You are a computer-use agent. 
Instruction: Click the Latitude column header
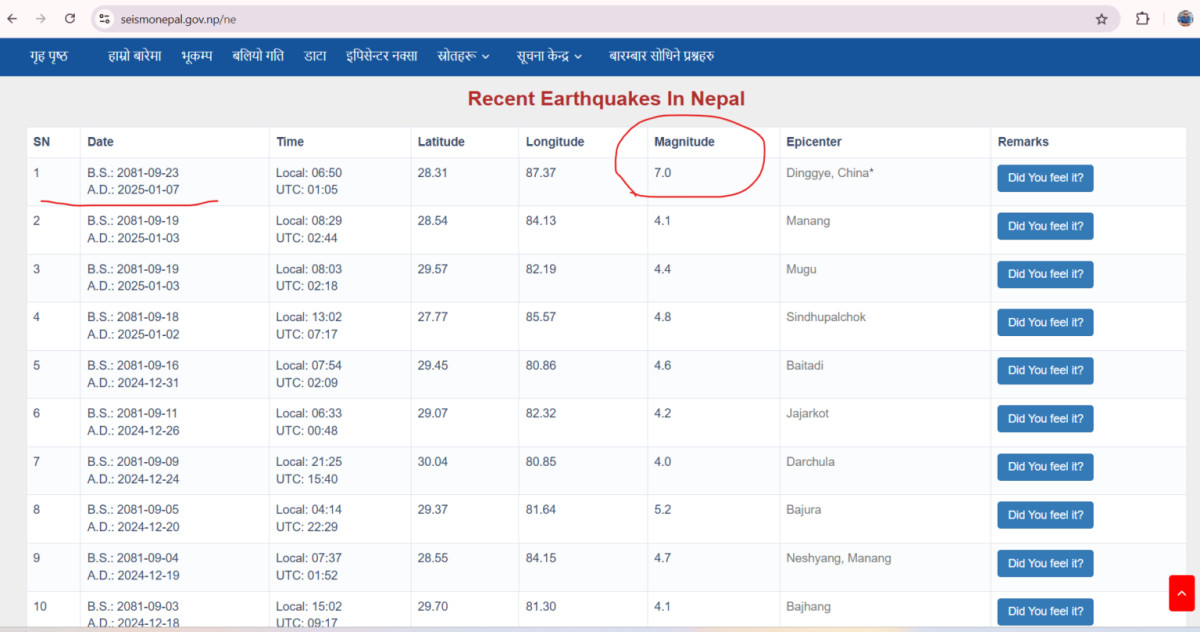(x=441, y=142)
